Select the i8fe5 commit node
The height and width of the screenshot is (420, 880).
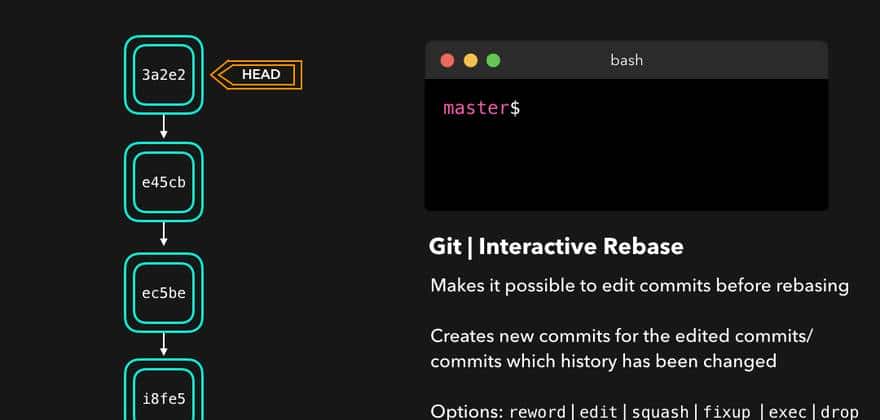coord(164,398)
